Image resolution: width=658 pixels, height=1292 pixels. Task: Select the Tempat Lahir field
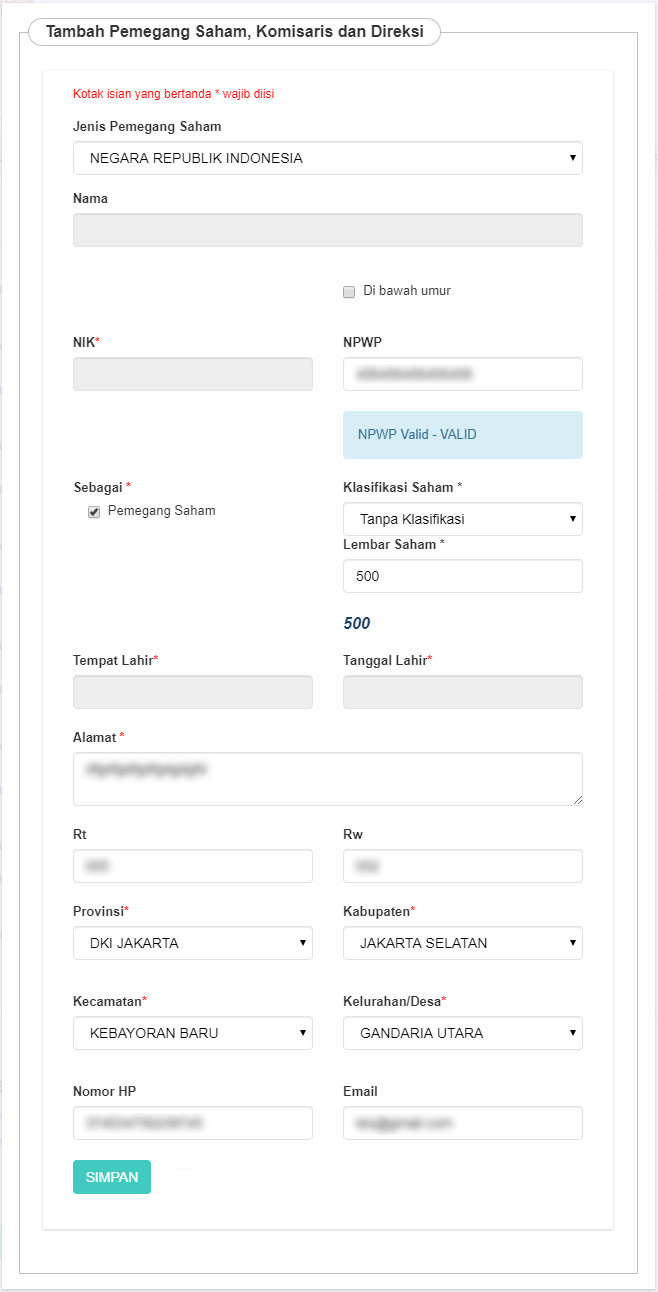point(192,692)
